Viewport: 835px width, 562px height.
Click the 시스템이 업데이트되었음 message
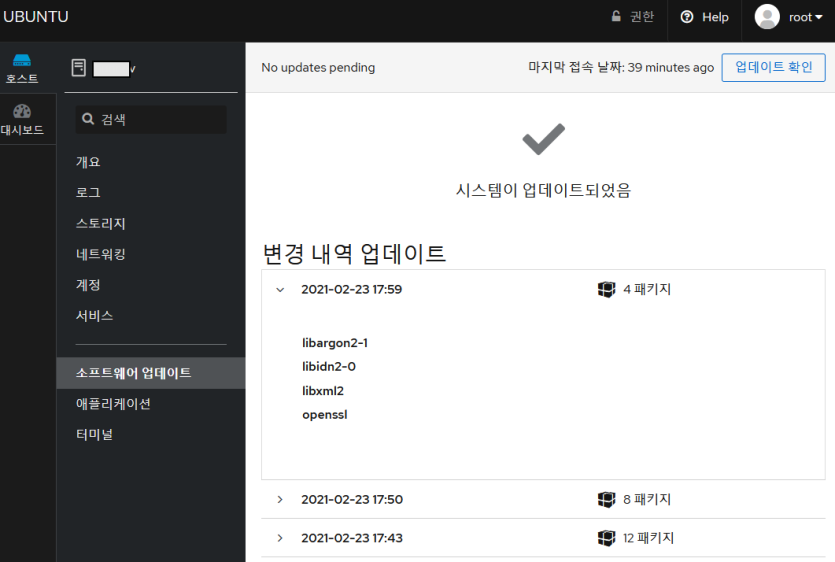click(543, 190)
